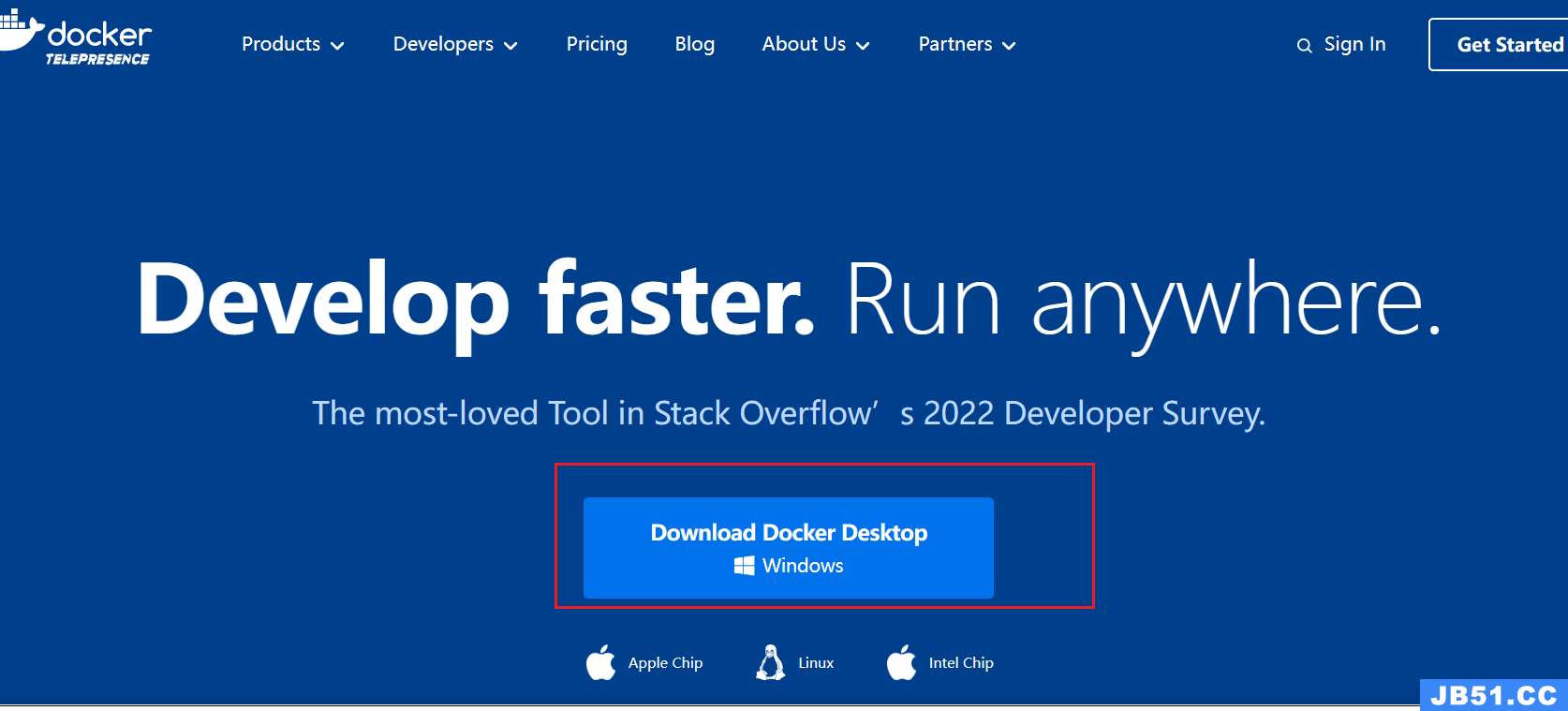Click the Docker whale logo
Viewport: 1568px width, 711px height.
[21, 29]
